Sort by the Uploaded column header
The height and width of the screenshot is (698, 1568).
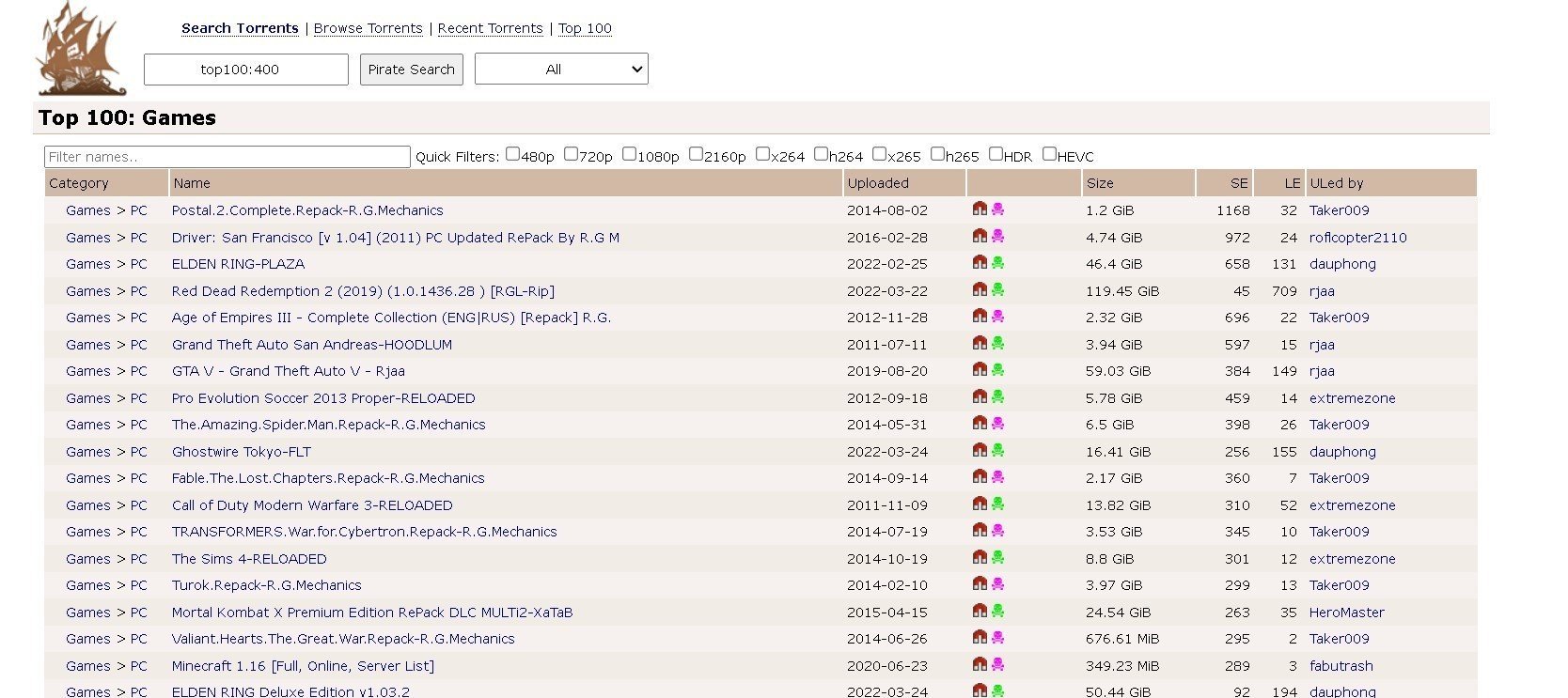[x=903, y=183]
